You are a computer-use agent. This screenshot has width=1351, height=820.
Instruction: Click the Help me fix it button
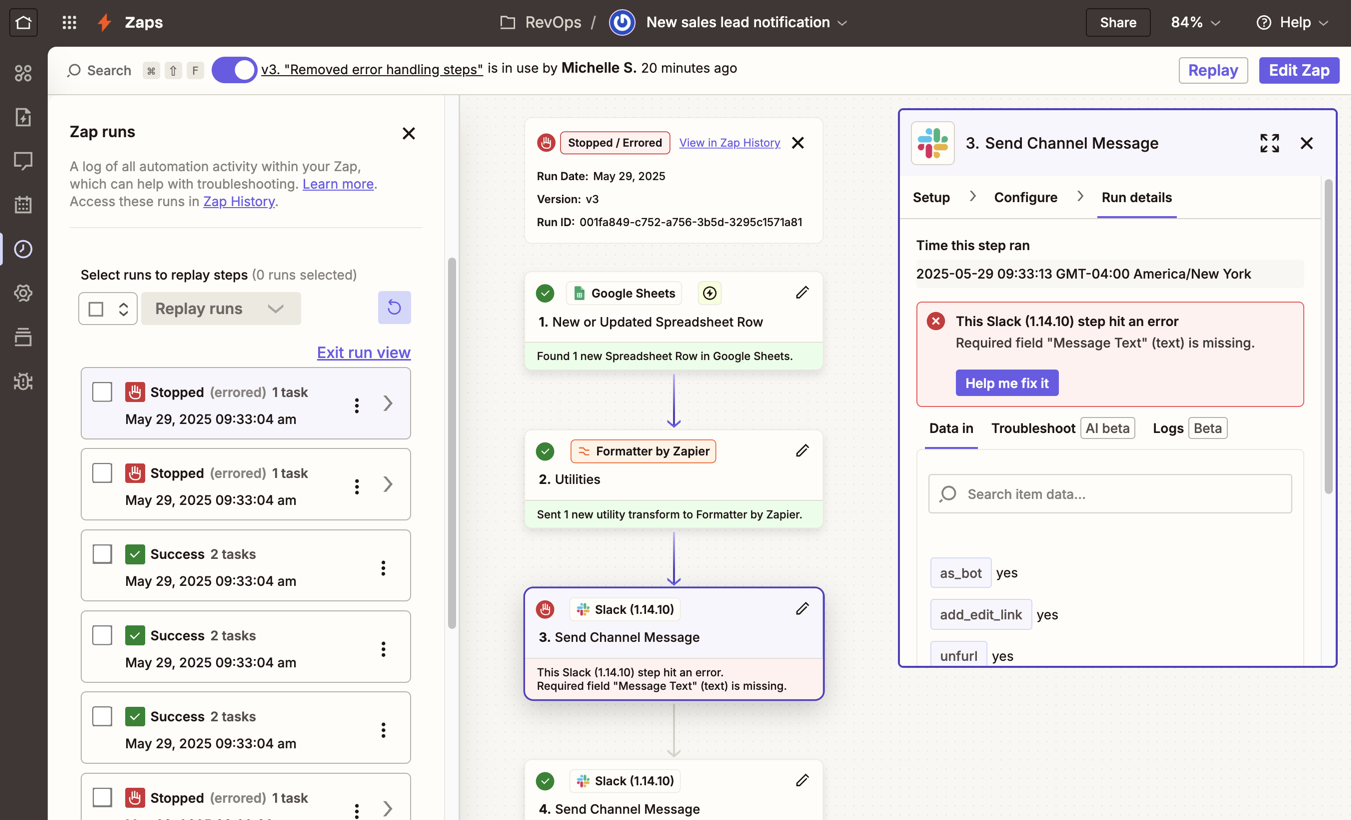pyautogui.click(x=1006, y=383)
